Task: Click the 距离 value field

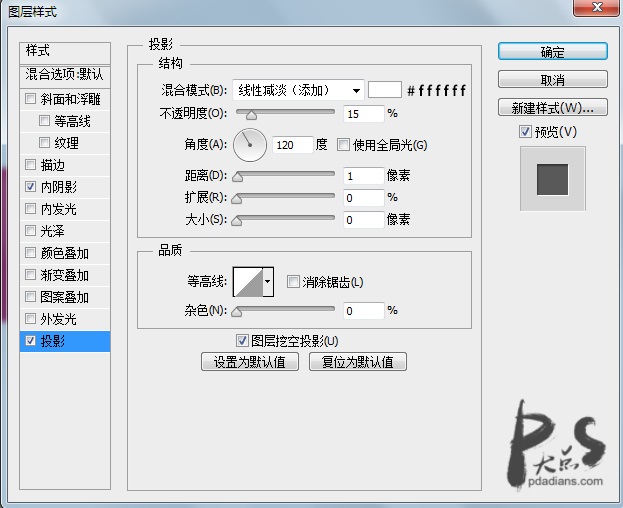Action: tap(364, 176)
